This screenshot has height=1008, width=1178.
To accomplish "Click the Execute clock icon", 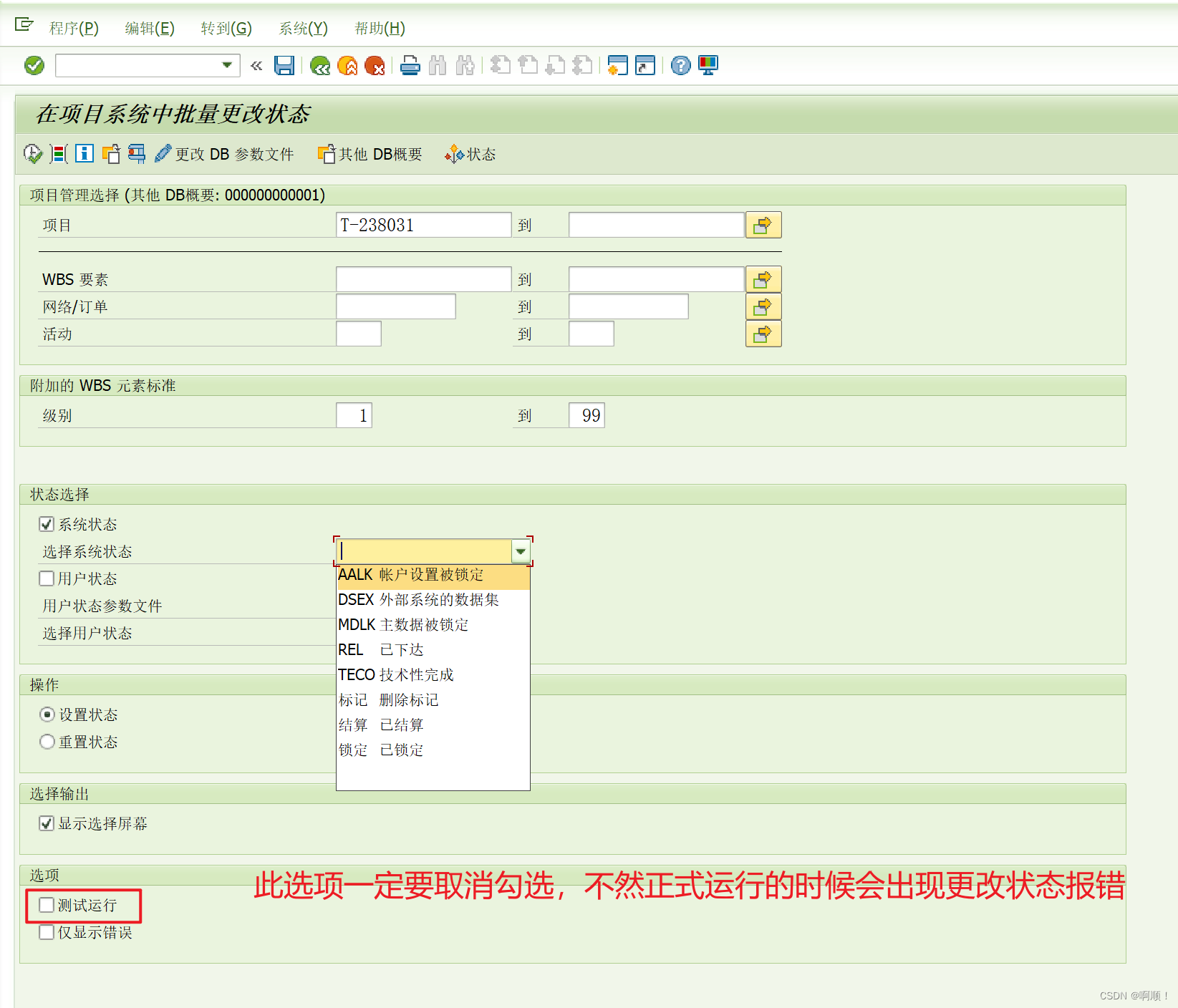I will [x=32, y=153].
